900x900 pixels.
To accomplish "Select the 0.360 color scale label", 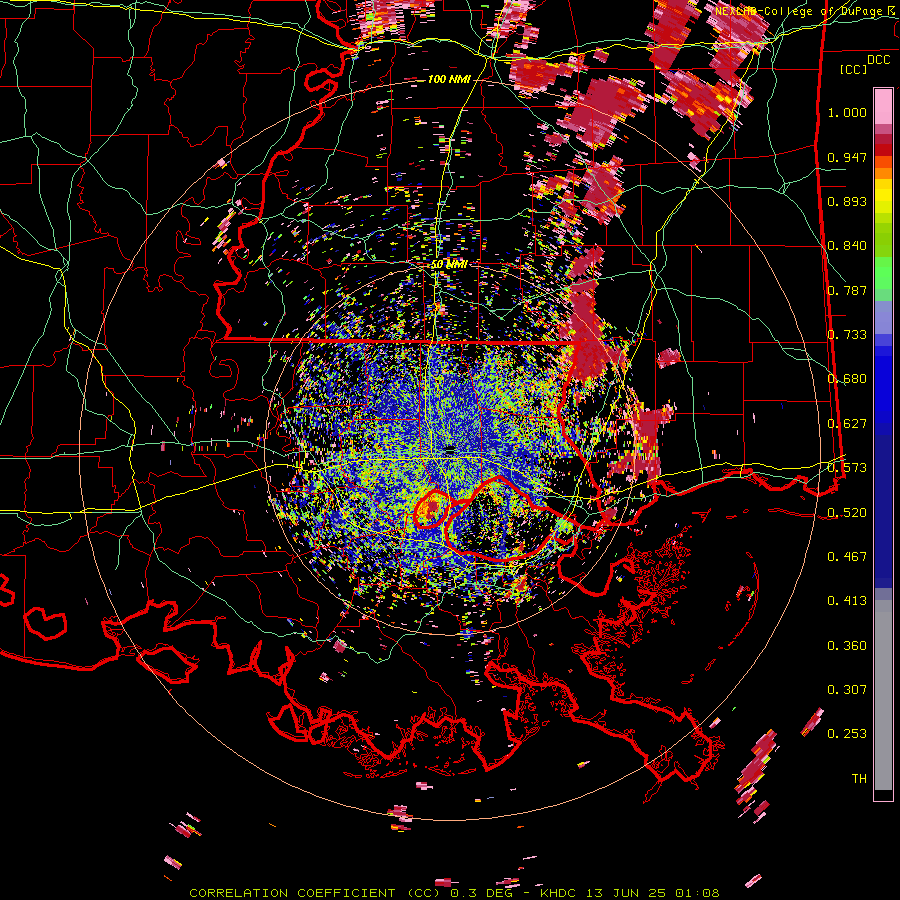I will (x=847, y=646).
